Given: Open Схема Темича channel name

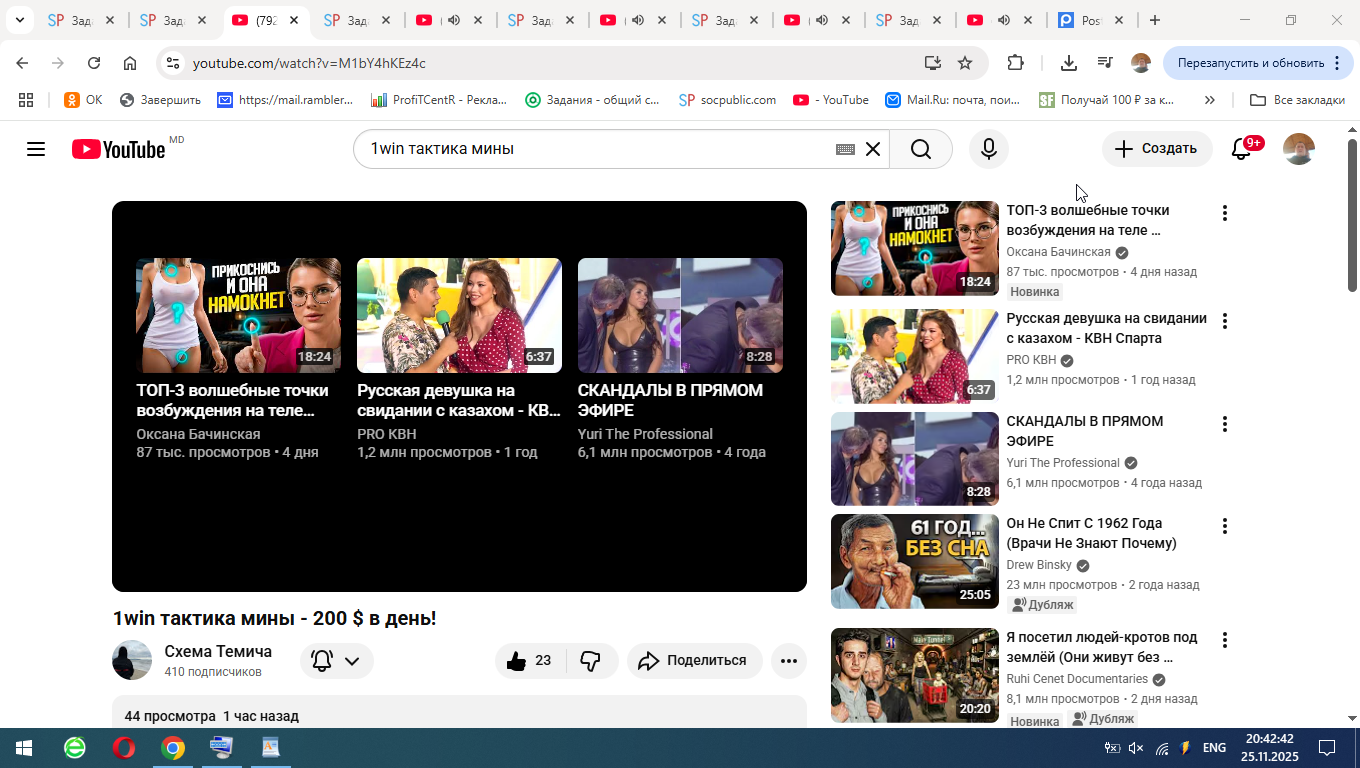Looking at the screenshot, I should (218, 651).
